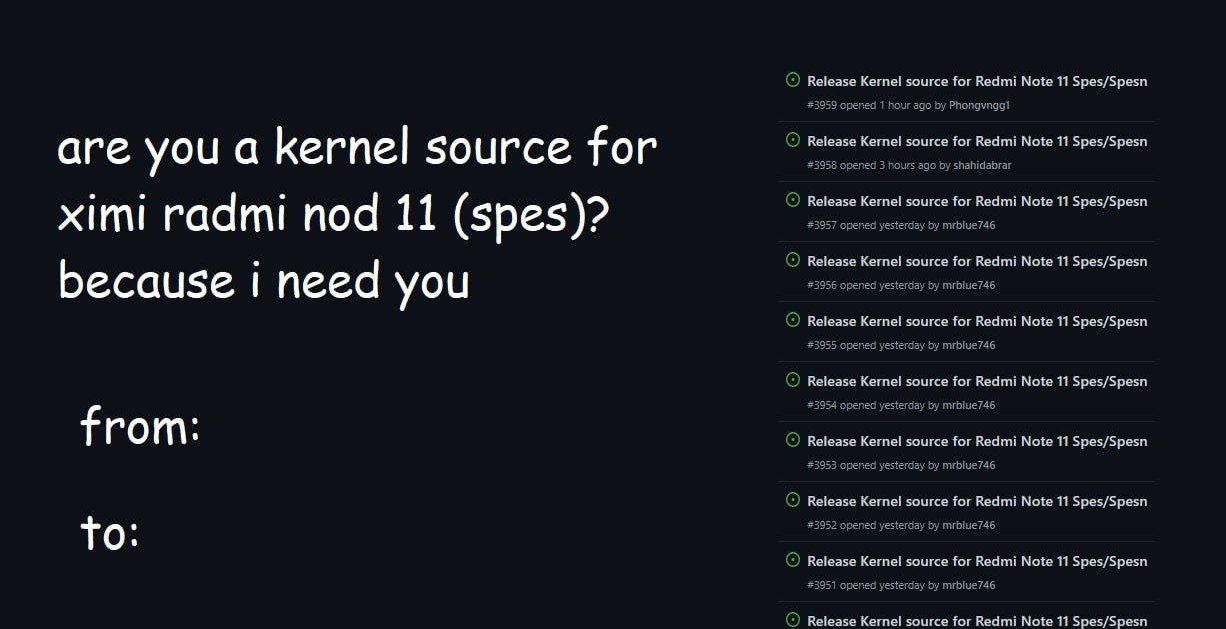Click the open-issue icon beside issue #3952
Screen dimensions: 1226x629
793,500
